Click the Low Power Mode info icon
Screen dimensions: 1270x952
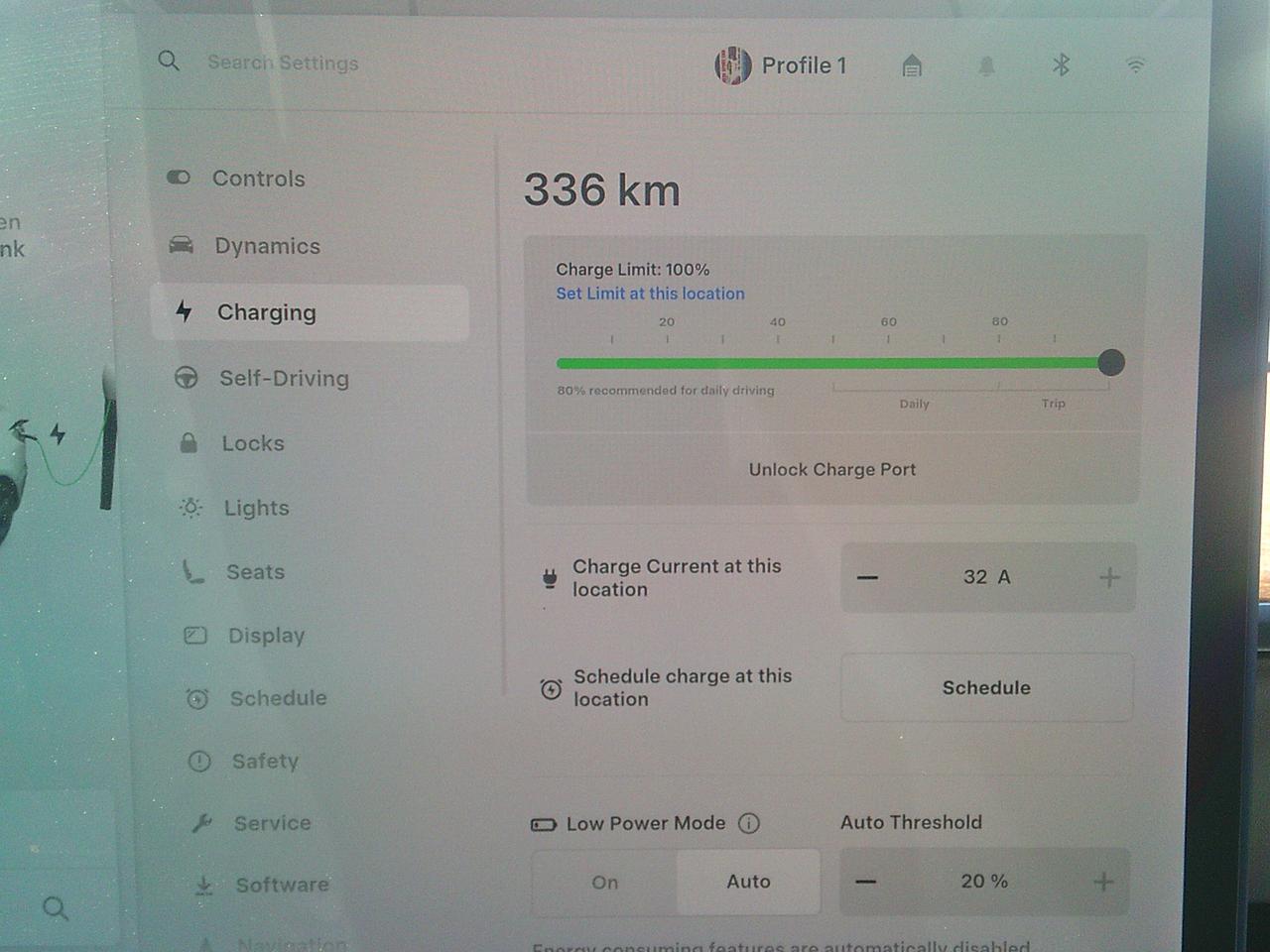pos(749,823)
